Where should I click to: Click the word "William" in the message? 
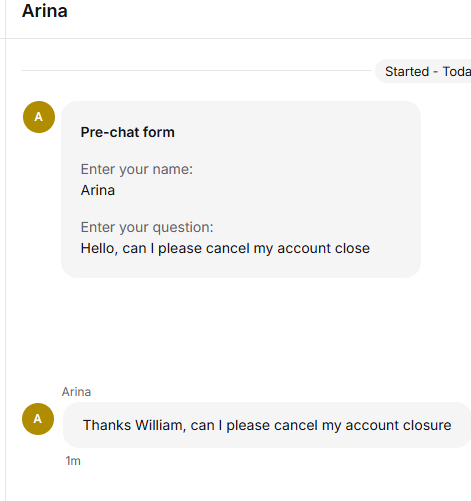[x=160, y=426]
